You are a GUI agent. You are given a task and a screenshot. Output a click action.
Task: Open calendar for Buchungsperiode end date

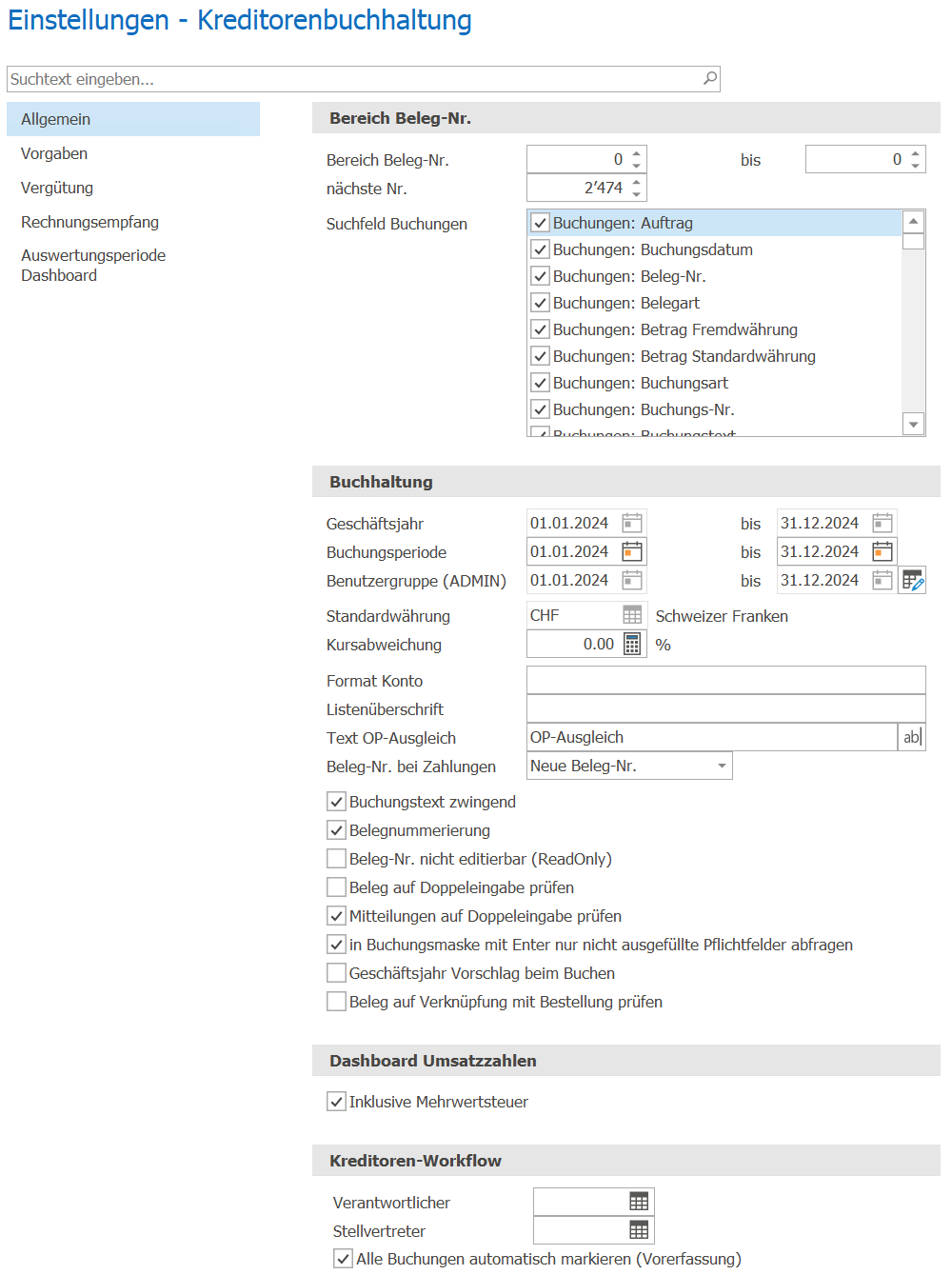[883, 551]
